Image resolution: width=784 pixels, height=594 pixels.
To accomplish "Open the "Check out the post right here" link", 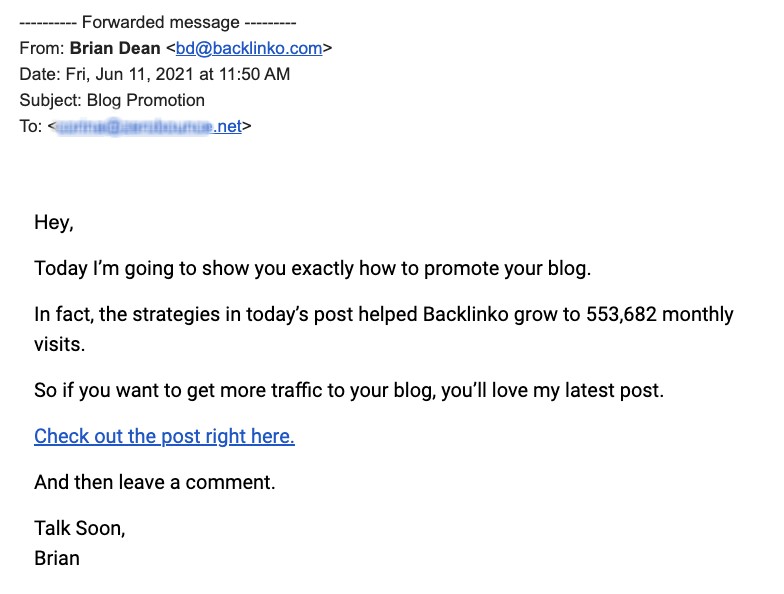I will click(164, 436).
